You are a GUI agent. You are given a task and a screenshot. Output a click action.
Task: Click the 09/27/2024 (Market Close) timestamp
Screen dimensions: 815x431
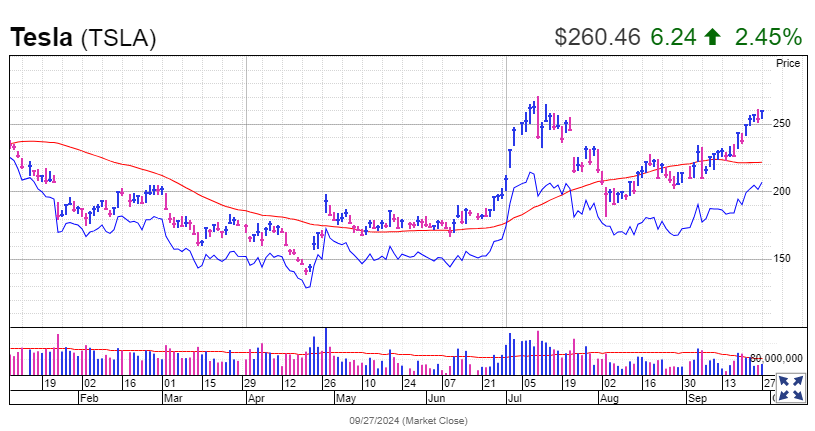[408, 421]
